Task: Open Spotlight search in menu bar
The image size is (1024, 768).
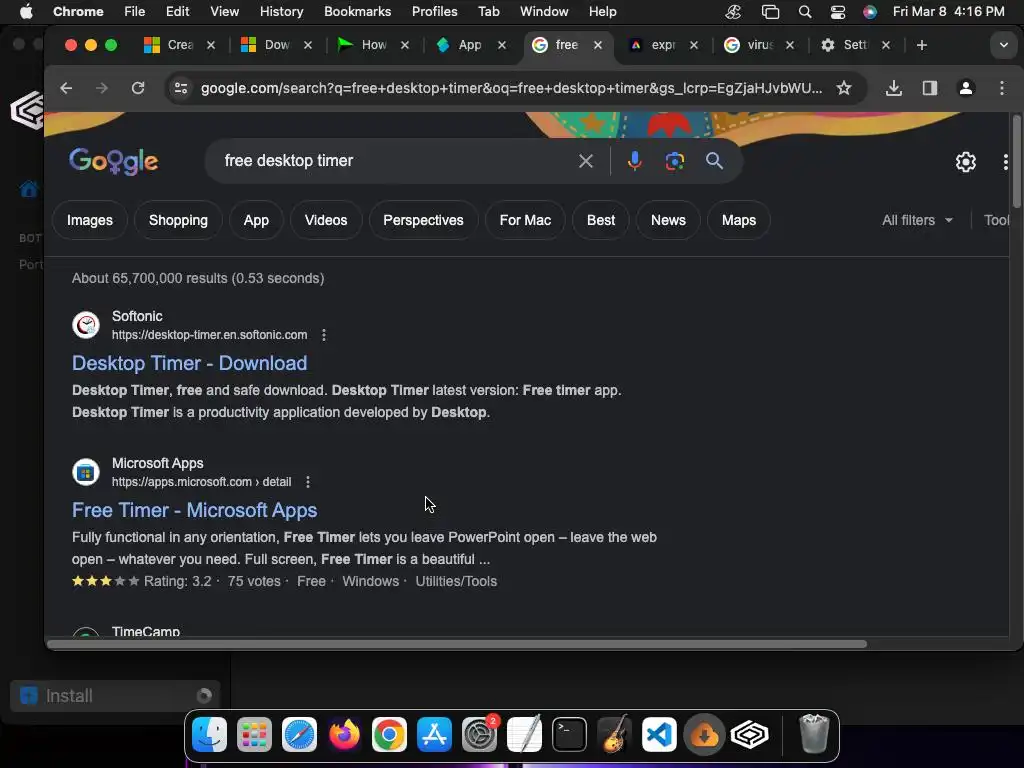Action: point(805,12)
